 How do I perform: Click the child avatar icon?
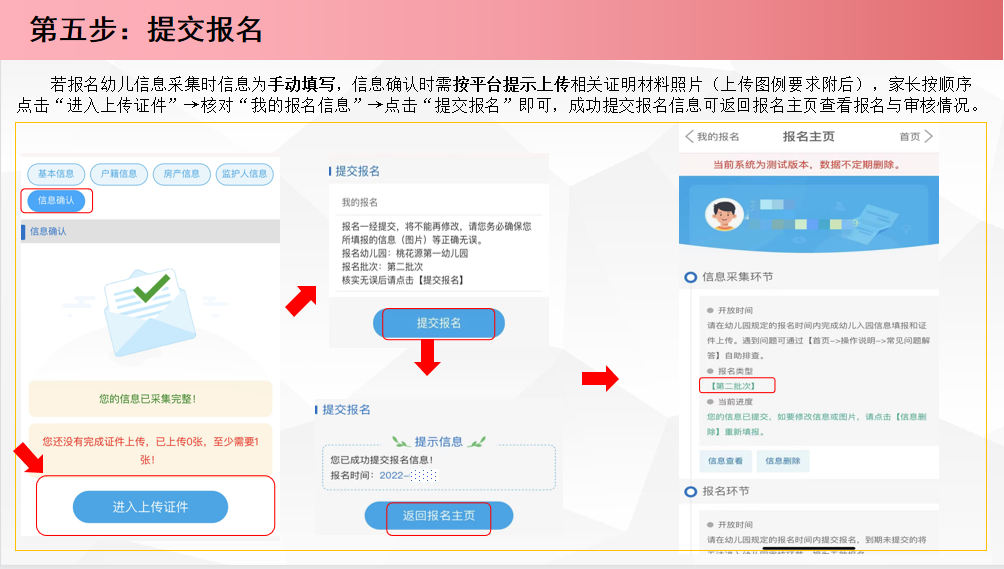click(x=724, y=215)
